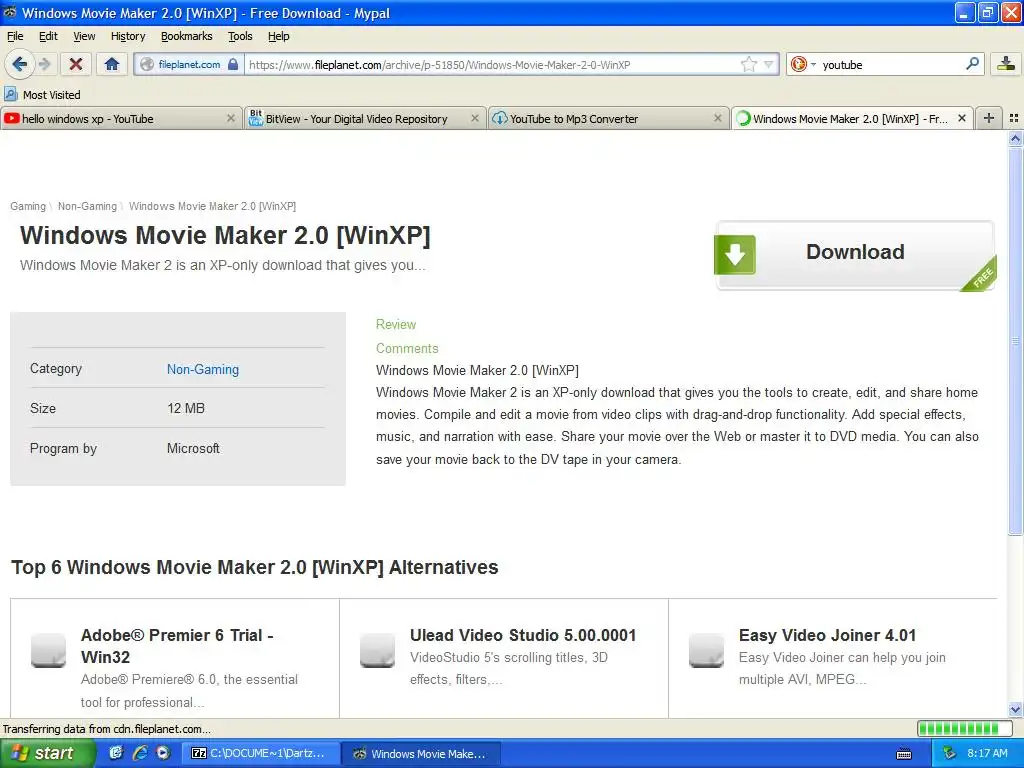
Task: Open the Non-Gaming category link
Action: pyautogui.click(x=202, y=369)
